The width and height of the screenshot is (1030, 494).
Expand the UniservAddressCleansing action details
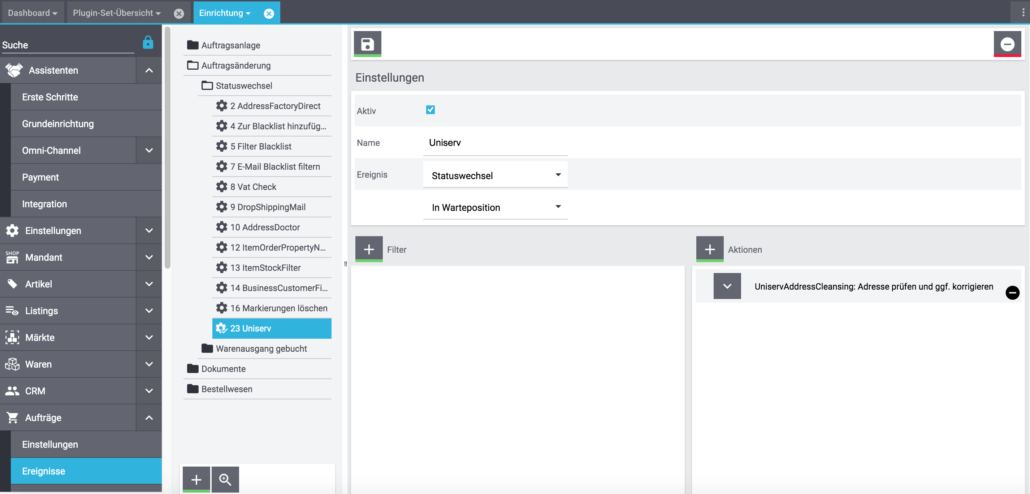point(727,286)
